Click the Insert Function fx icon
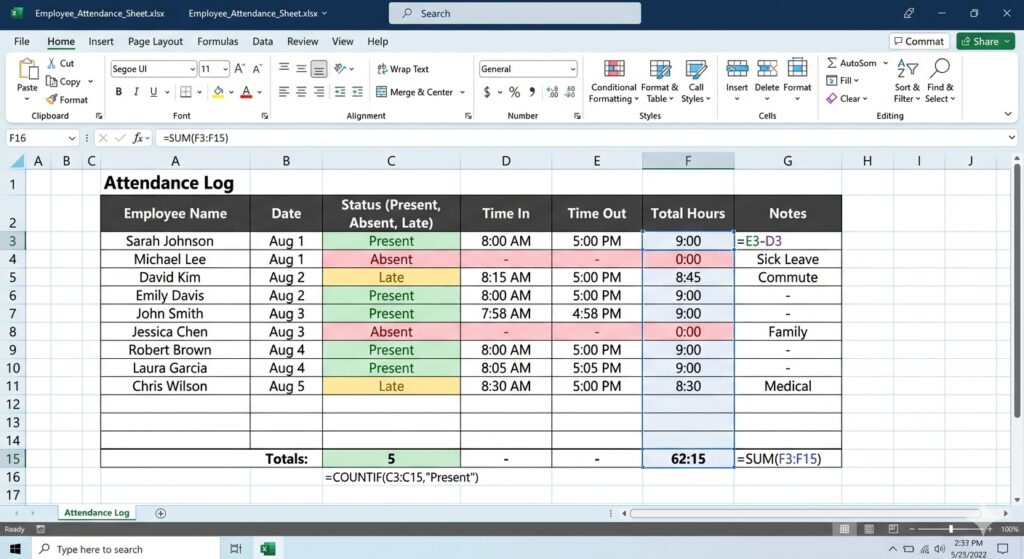The height and width of the screenshot is (559, 1024). pos(138,138)
